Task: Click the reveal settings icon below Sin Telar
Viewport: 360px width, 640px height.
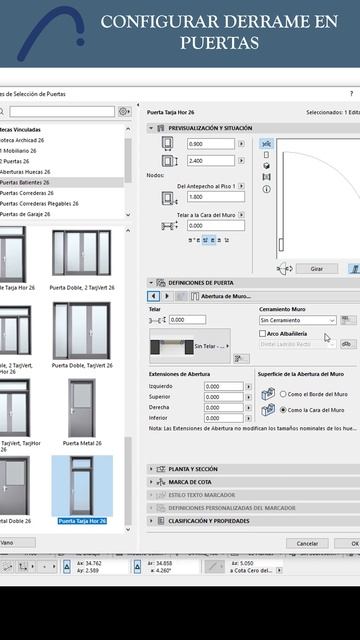Action: (x=241, y=358)
